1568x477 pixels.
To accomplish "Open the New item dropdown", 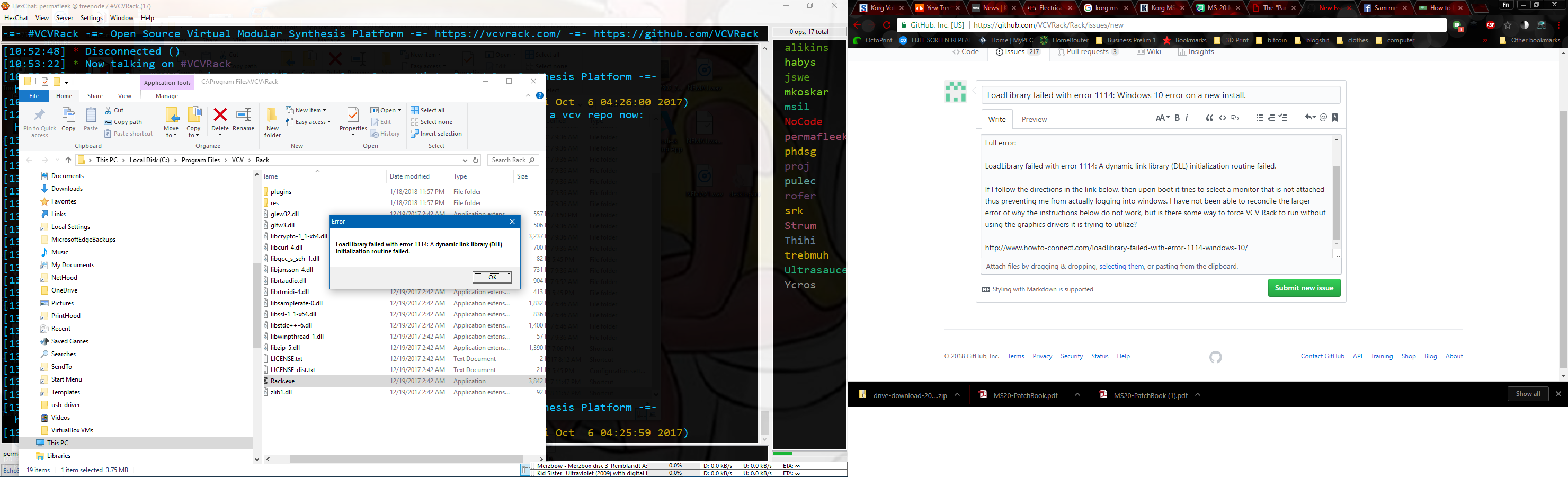I will pyautogui.click(x=306, y=110).
